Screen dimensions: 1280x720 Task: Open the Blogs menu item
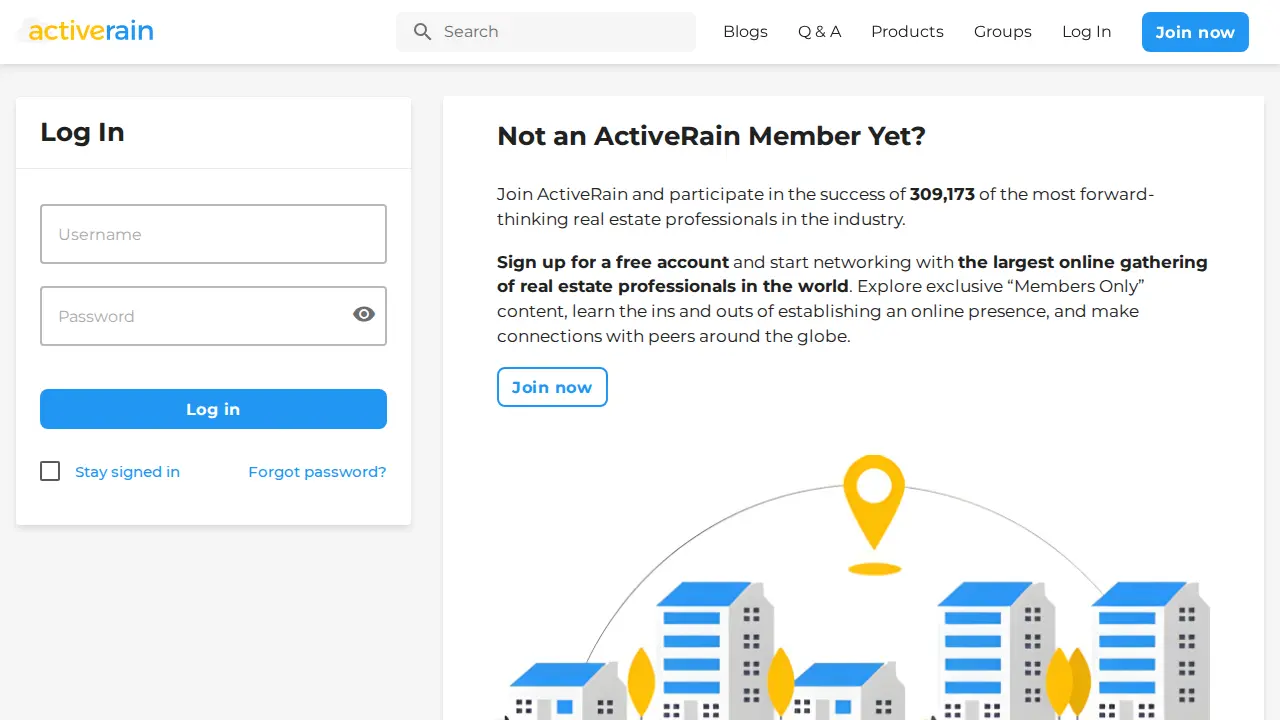[x=745, y=32]
